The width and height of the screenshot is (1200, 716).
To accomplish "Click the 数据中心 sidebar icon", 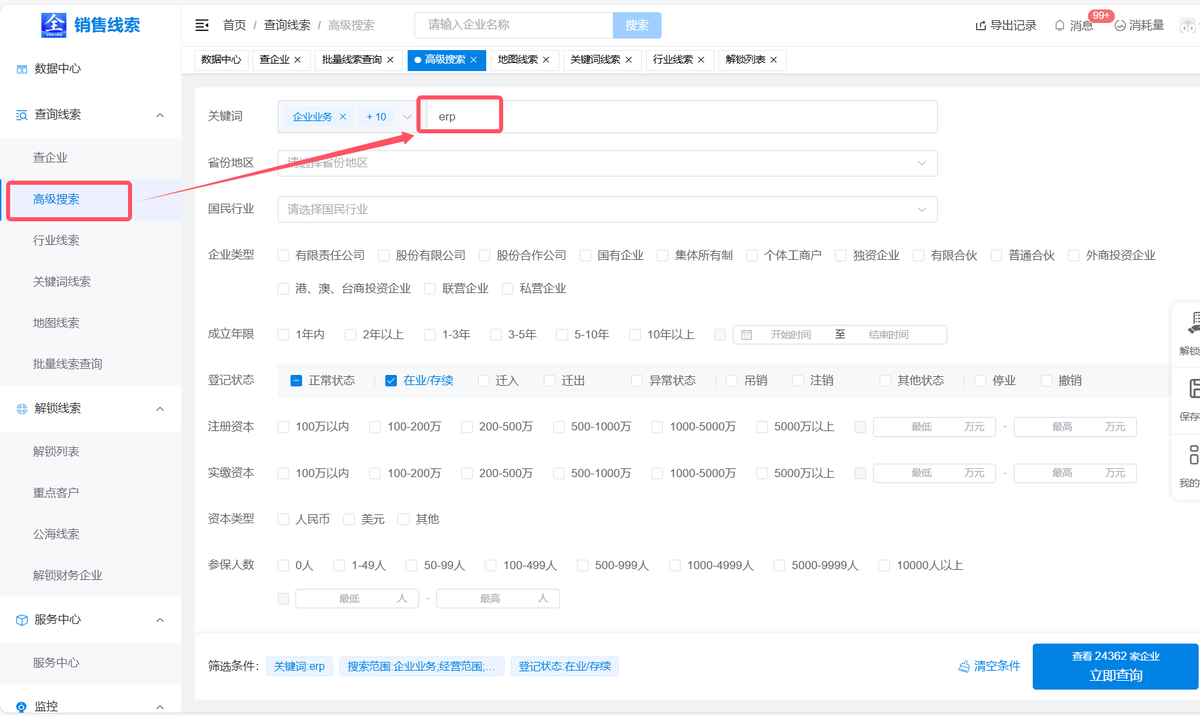I will pos(21,69).
